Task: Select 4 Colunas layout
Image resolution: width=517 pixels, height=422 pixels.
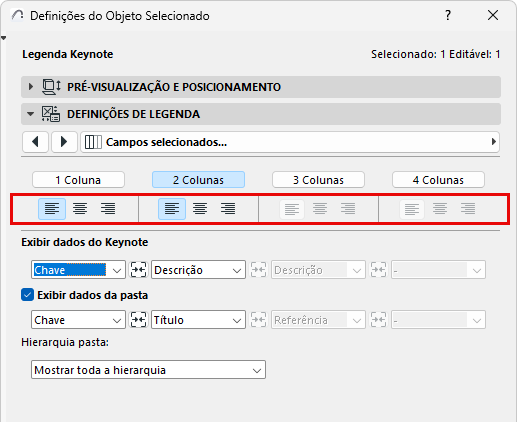Action: tap(438, 180)
